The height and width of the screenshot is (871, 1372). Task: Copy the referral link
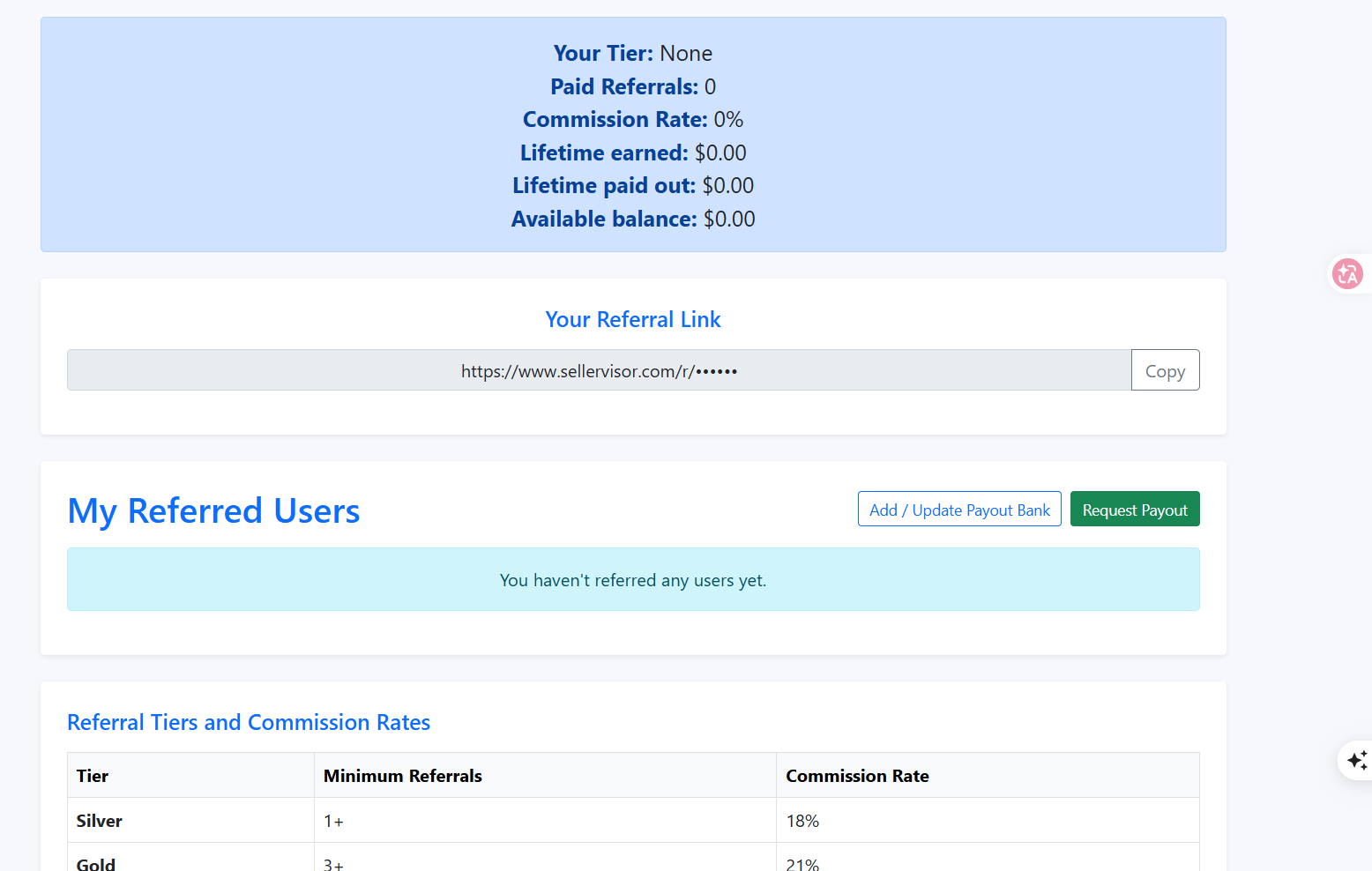[1165, 370]
